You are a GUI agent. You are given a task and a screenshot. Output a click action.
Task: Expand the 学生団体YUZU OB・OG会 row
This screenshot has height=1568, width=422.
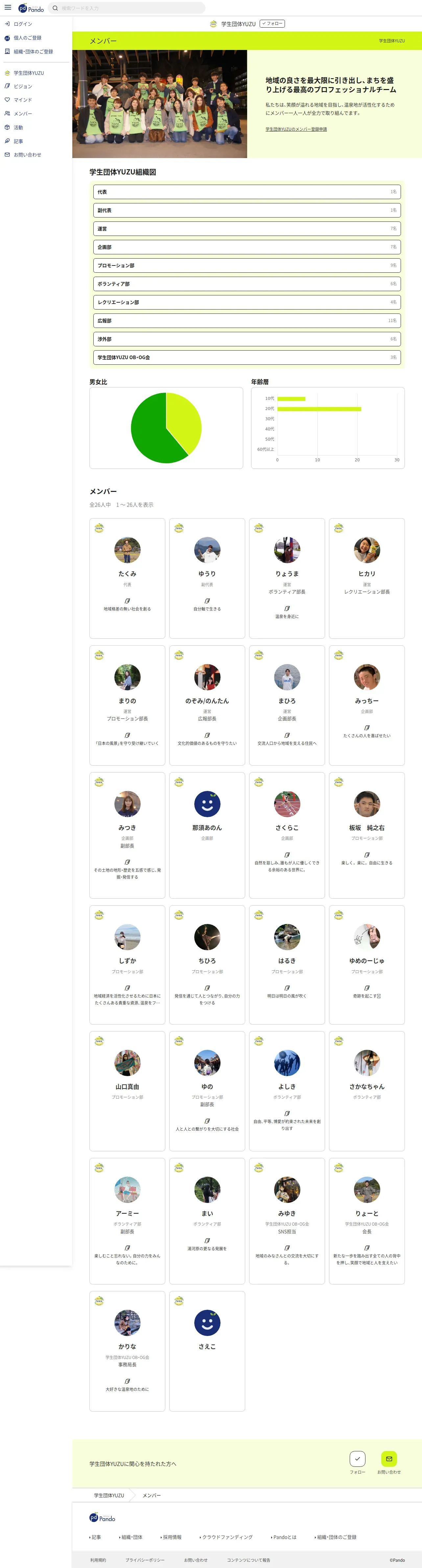point(246,357)
